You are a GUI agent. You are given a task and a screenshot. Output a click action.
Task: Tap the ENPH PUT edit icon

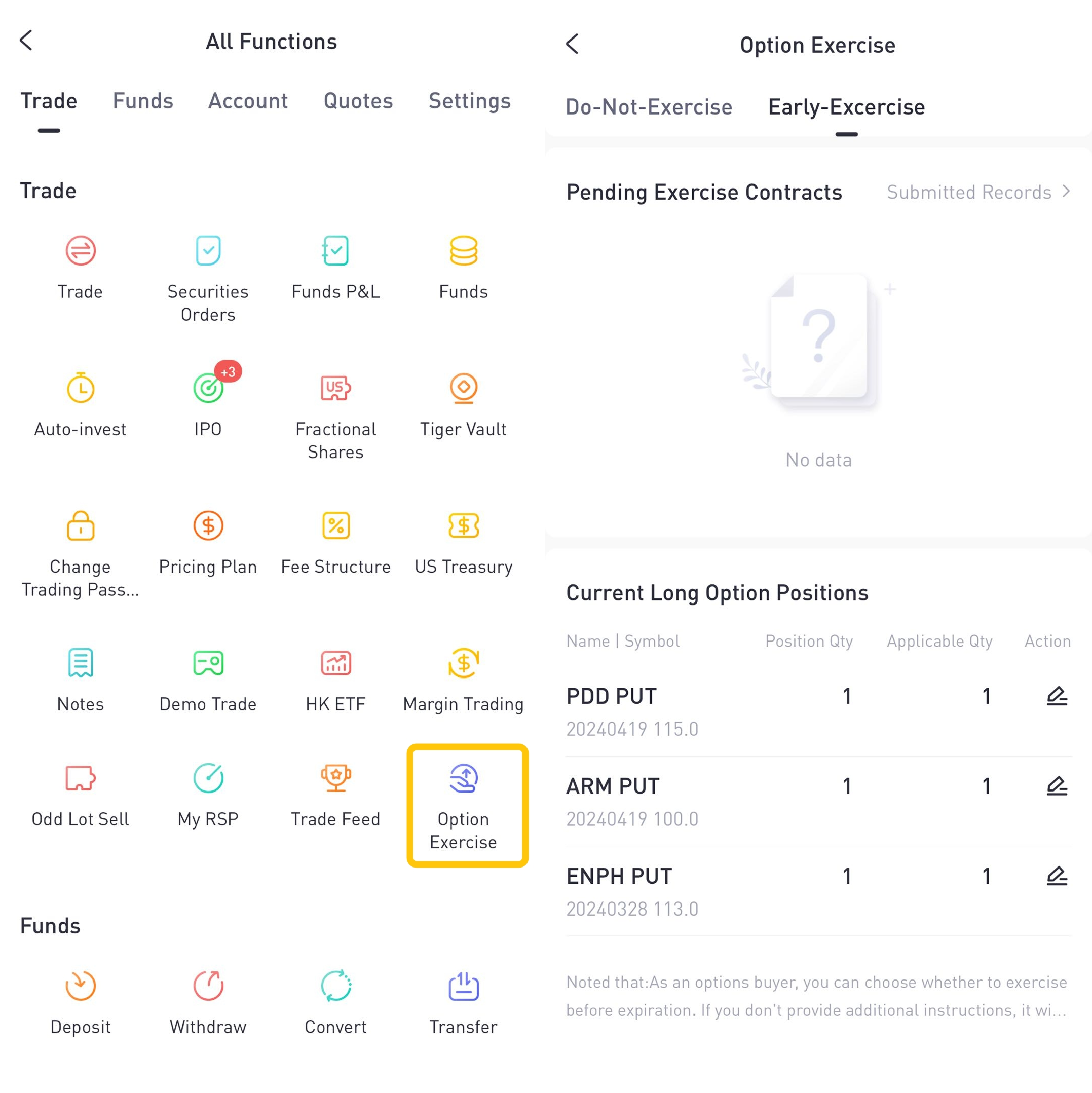tap(1056, 876)
